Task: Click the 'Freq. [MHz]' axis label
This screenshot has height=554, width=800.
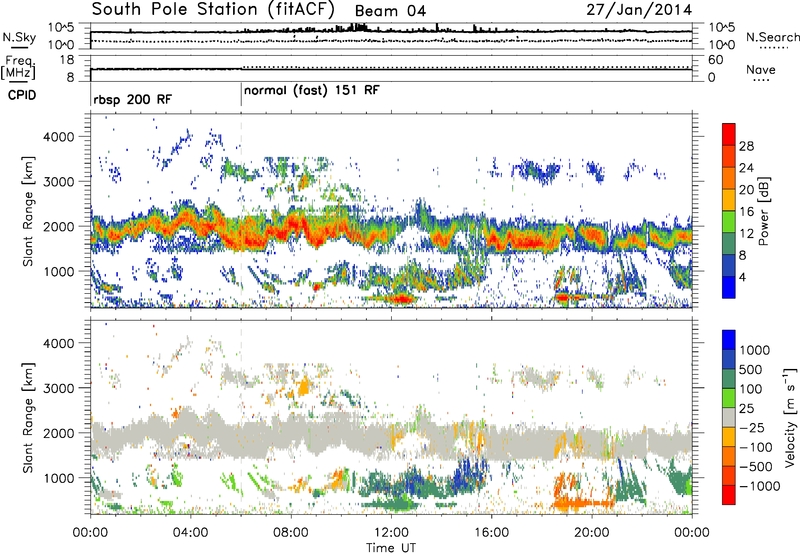Action: click(x=19, y=68)
